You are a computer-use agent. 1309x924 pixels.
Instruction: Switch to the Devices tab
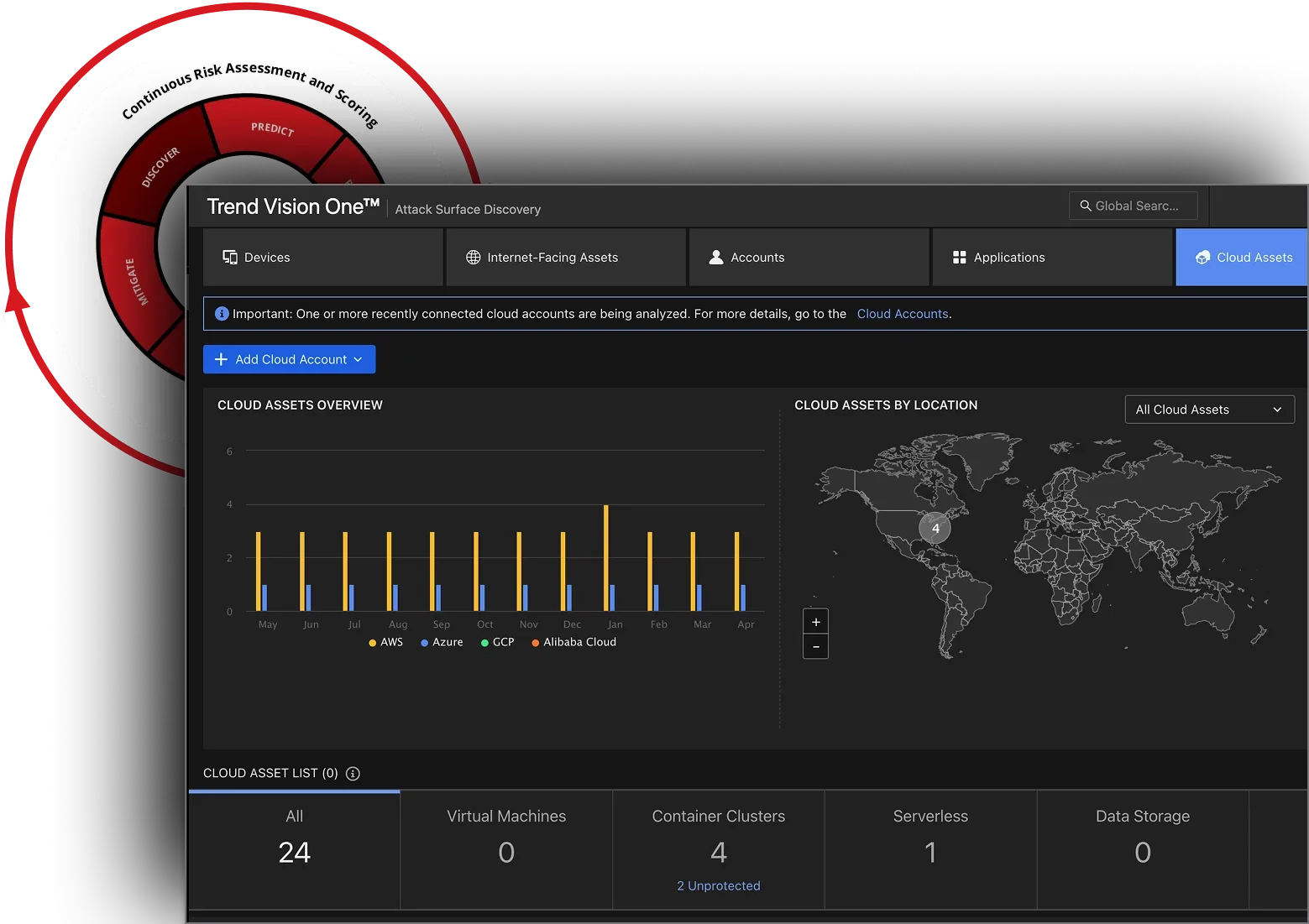[x=323, y=258]
